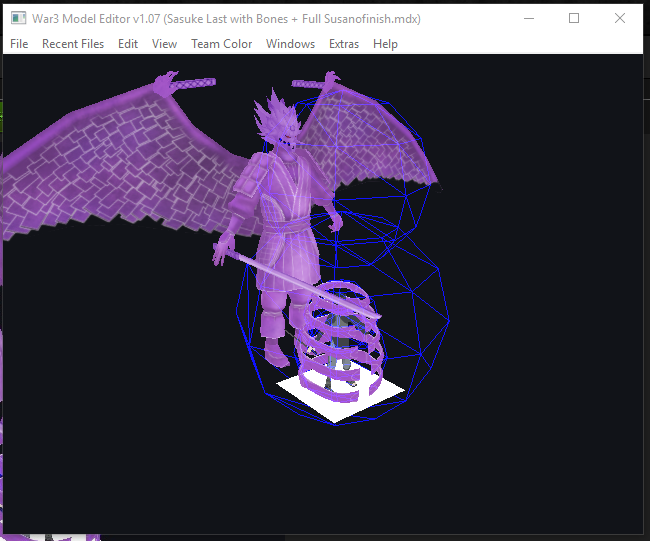The height and width of the screenshot is (541, 650).
Task: Open the File menu
Action: (19, 44)
